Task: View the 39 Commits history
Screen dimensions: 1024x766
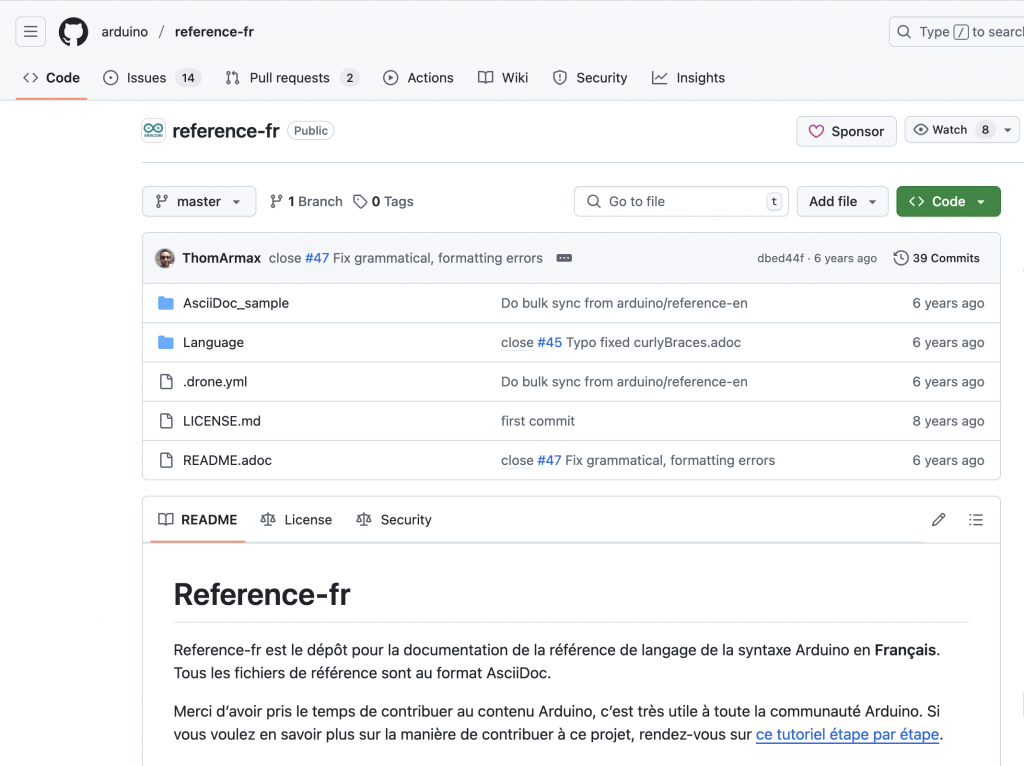Action: [x=936, y=258]
